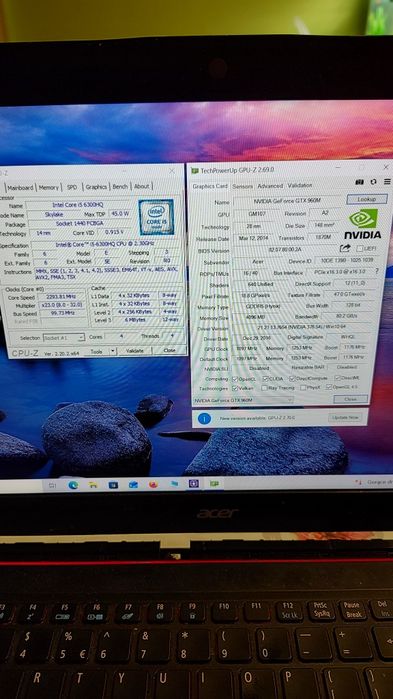Click the Lookup button in GPU-Z
393x699 pixels.
[367, 199]
